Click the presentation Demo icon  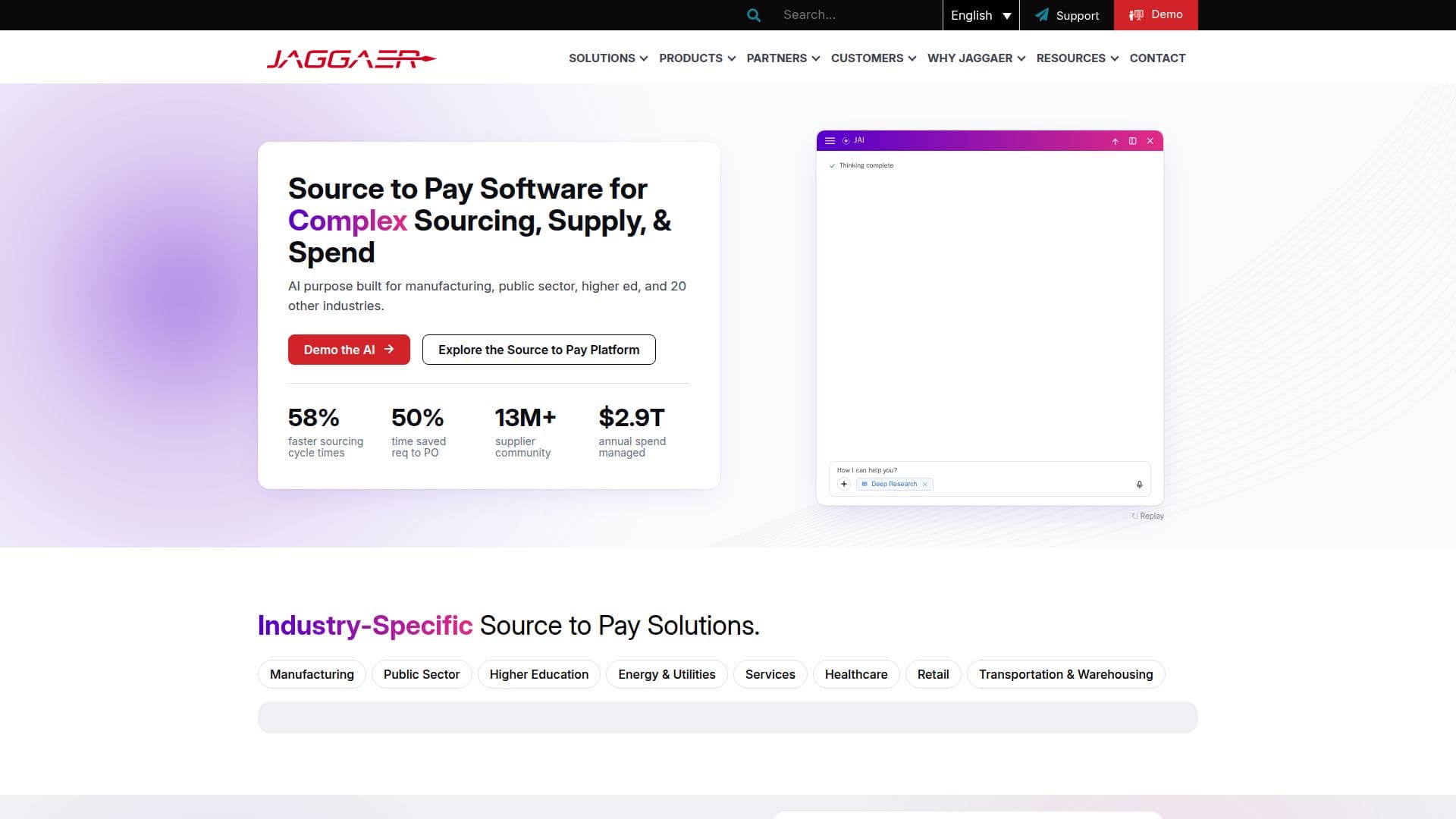(x=1135, y=15)
